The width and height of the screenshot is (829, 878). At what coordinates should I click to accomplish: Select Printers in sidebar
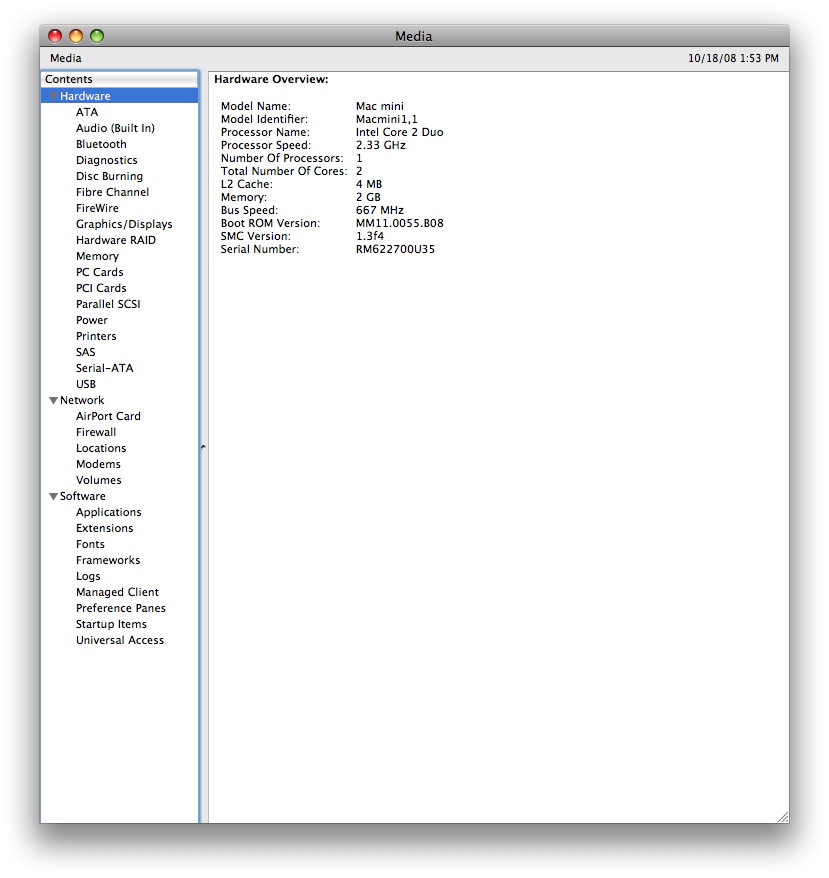pyautogui.click(x=96, y=336)
